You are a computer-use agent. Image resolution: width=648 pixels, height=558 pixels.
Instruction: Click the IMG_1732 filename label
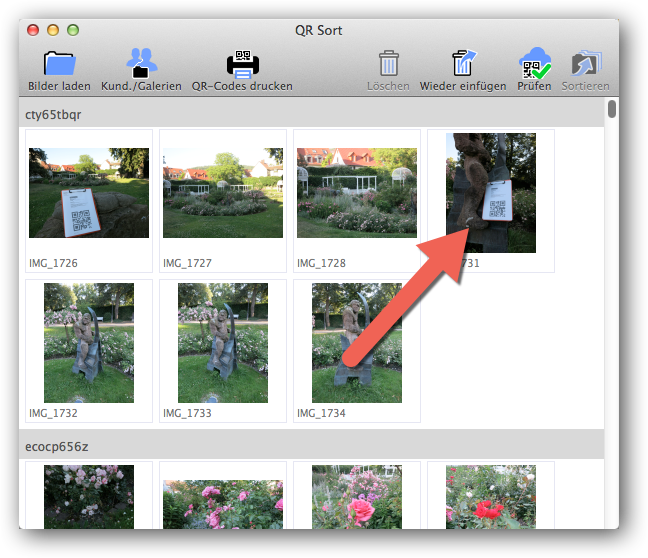[53, 413]
